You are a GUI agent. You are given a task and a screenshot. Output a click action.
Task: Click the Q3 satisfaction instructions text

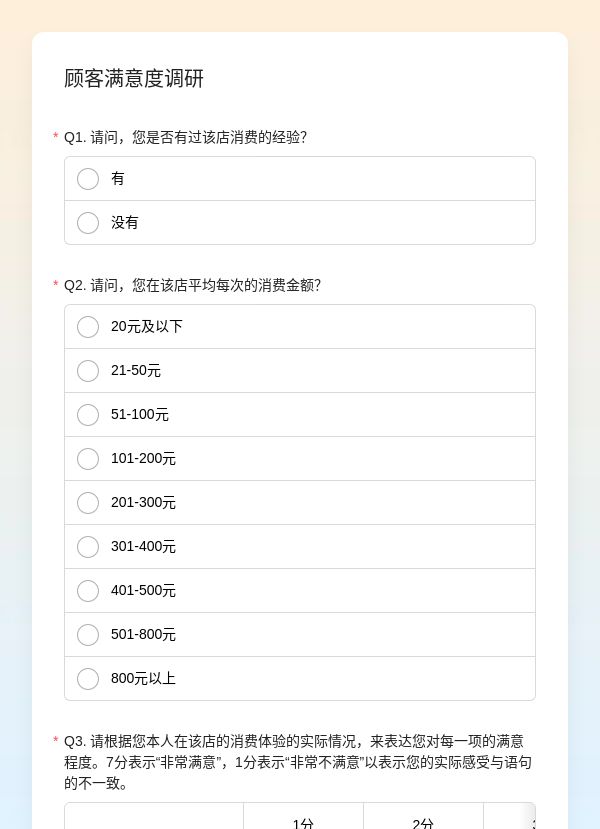point(298,762)
